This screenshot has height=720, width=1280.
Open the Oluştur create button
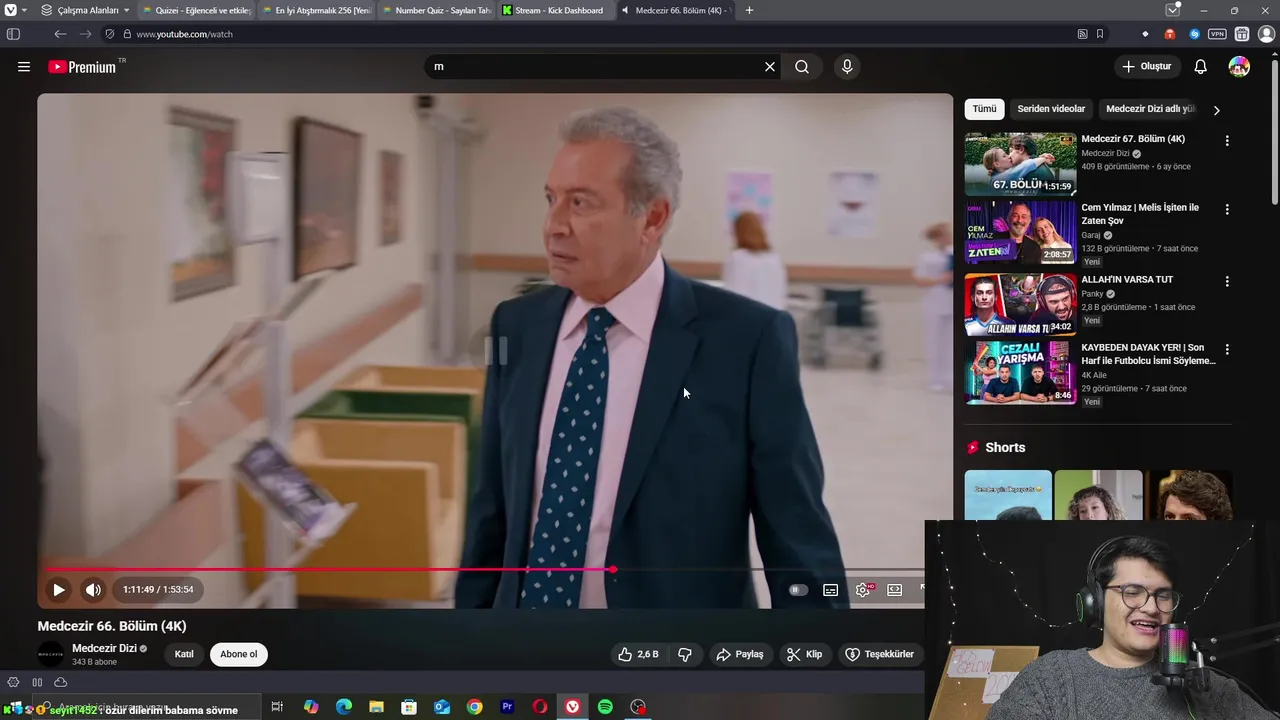1147,67
